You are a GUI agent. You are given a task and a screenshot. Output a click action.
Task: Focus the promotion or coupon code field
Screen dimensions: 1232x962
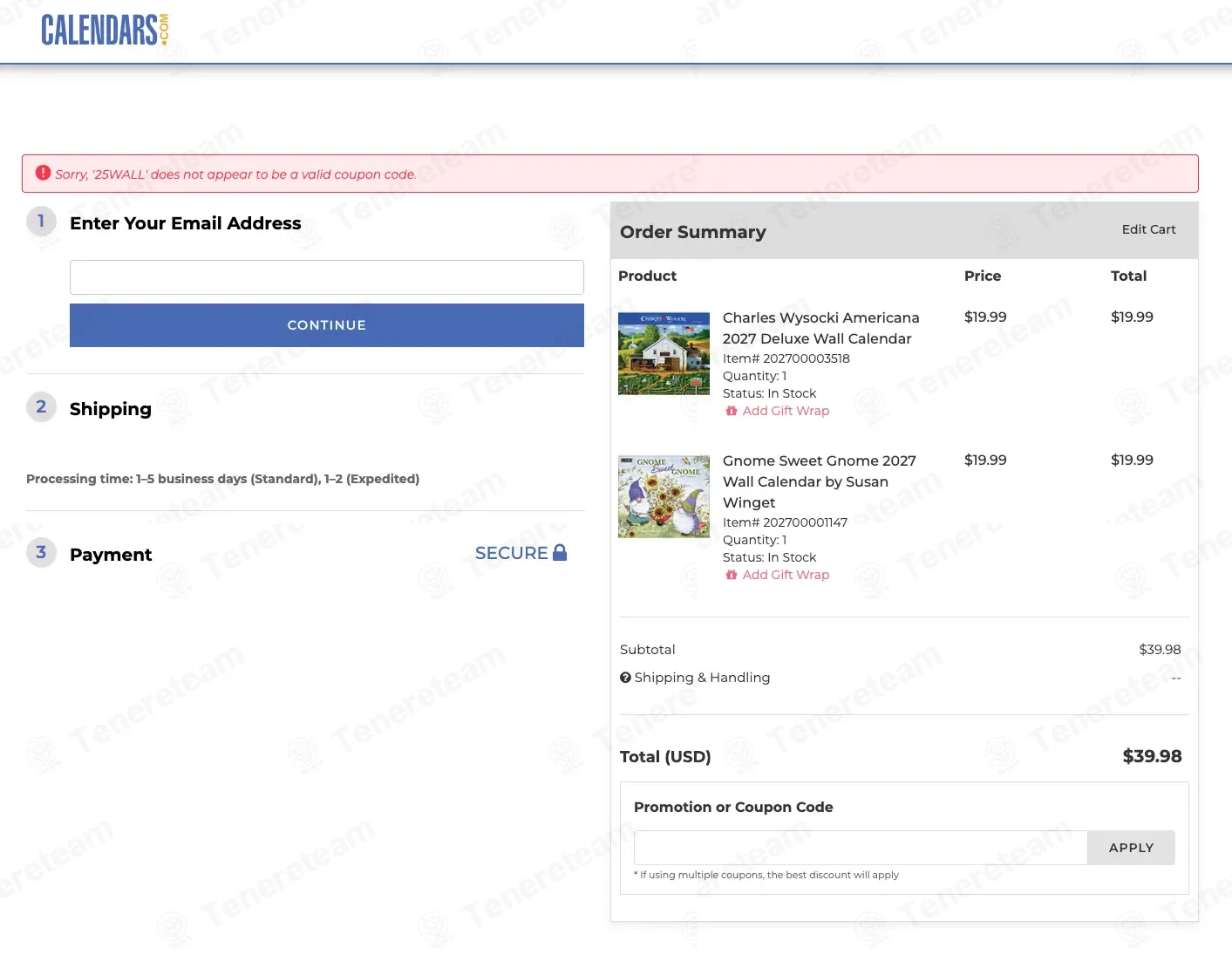(861, 848)
